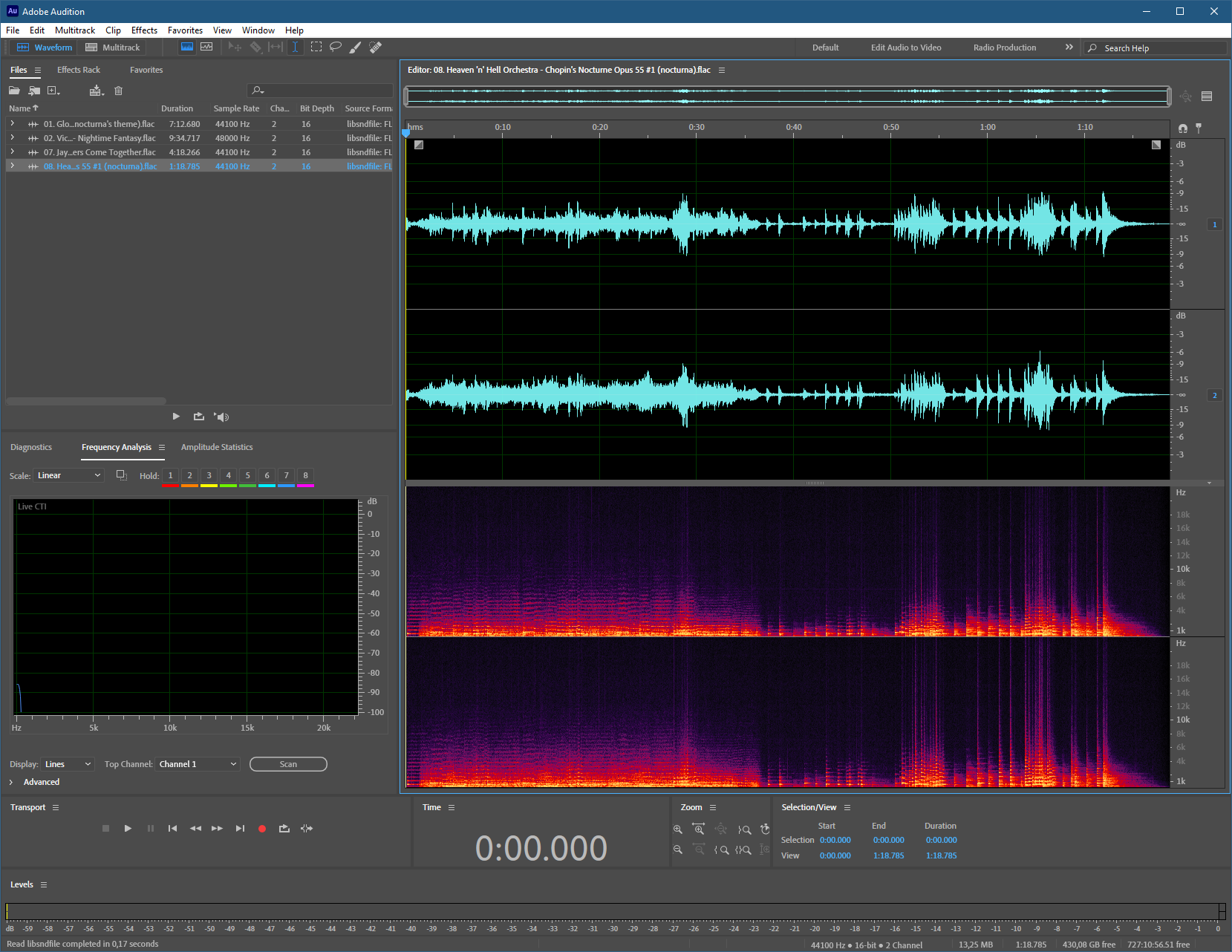Select the Waveform view button
The height and width of the screenshot is (952, 1232).
[45, 48]
